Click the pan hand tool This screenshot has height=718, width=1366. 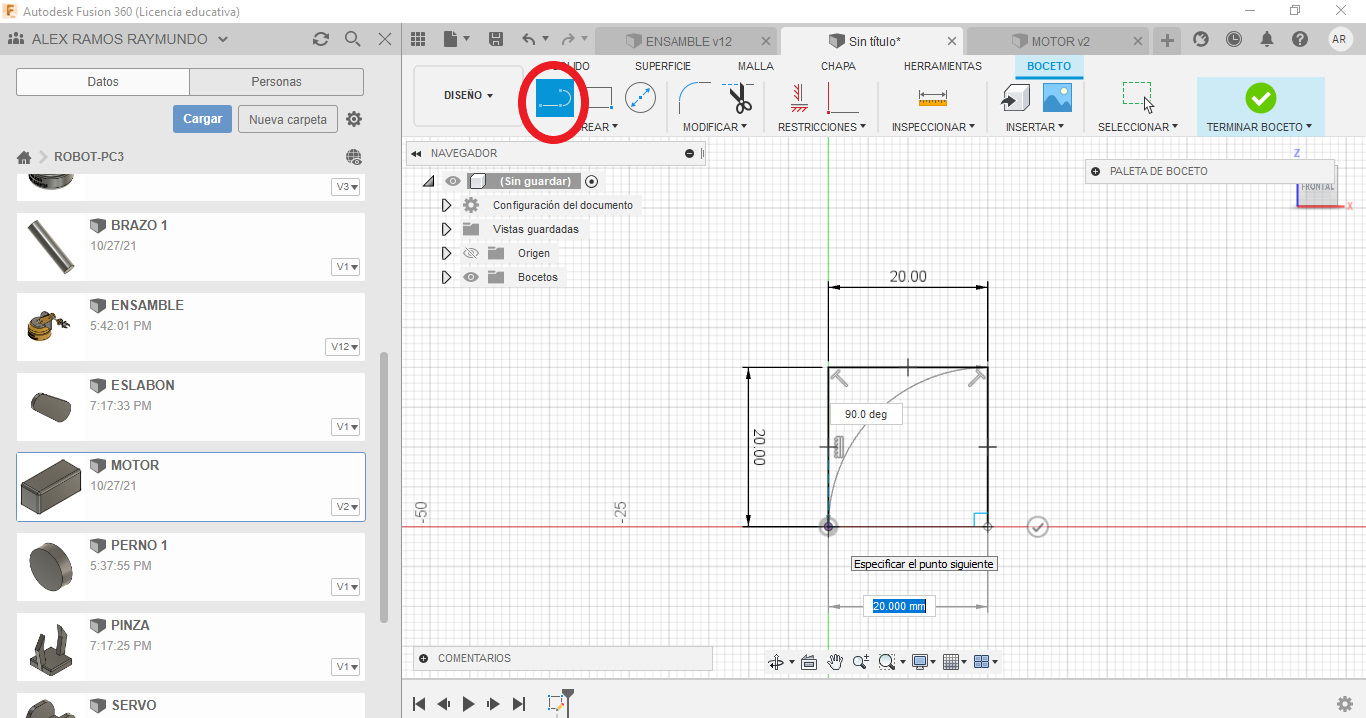[x=835, y=662]
